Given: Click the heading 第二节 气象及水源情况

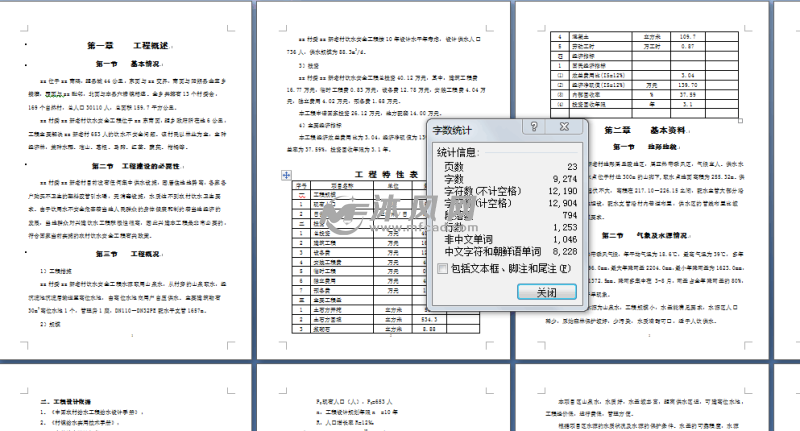Looking at the screenshot, I should (x=645, y=236).
